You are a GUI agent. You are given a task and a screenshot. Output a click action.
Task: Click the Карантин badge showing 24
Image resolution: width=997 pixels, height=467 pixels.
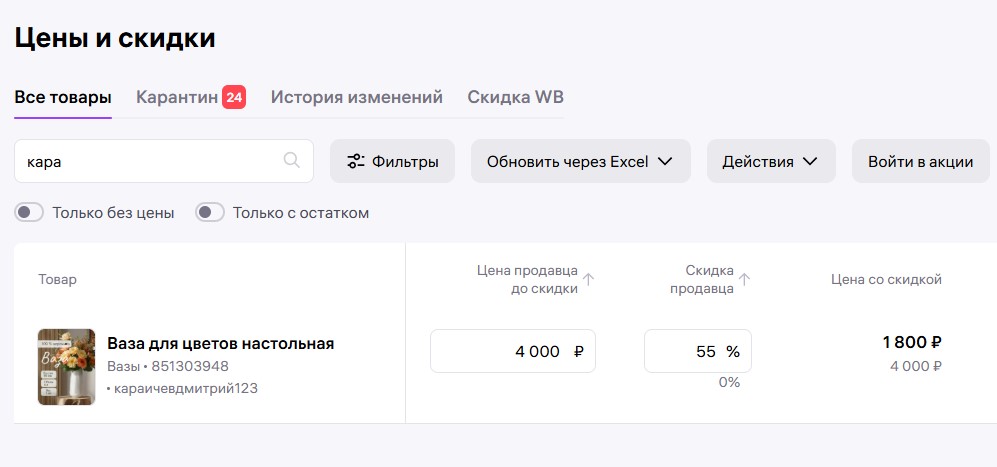click(234, 97)
